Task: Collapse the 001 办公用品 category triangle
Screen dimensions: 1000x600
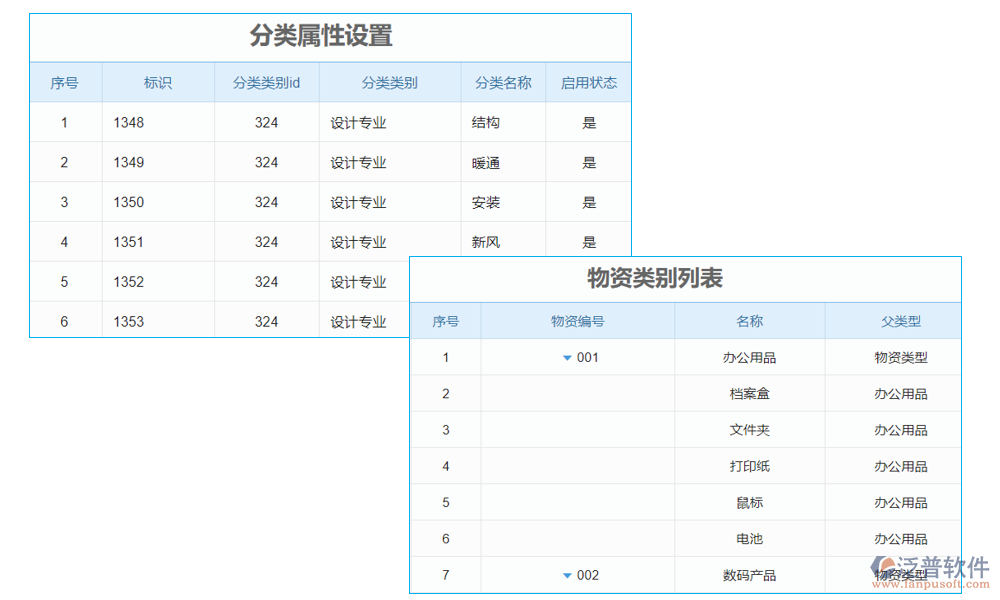Action: [x=567, y=357]
